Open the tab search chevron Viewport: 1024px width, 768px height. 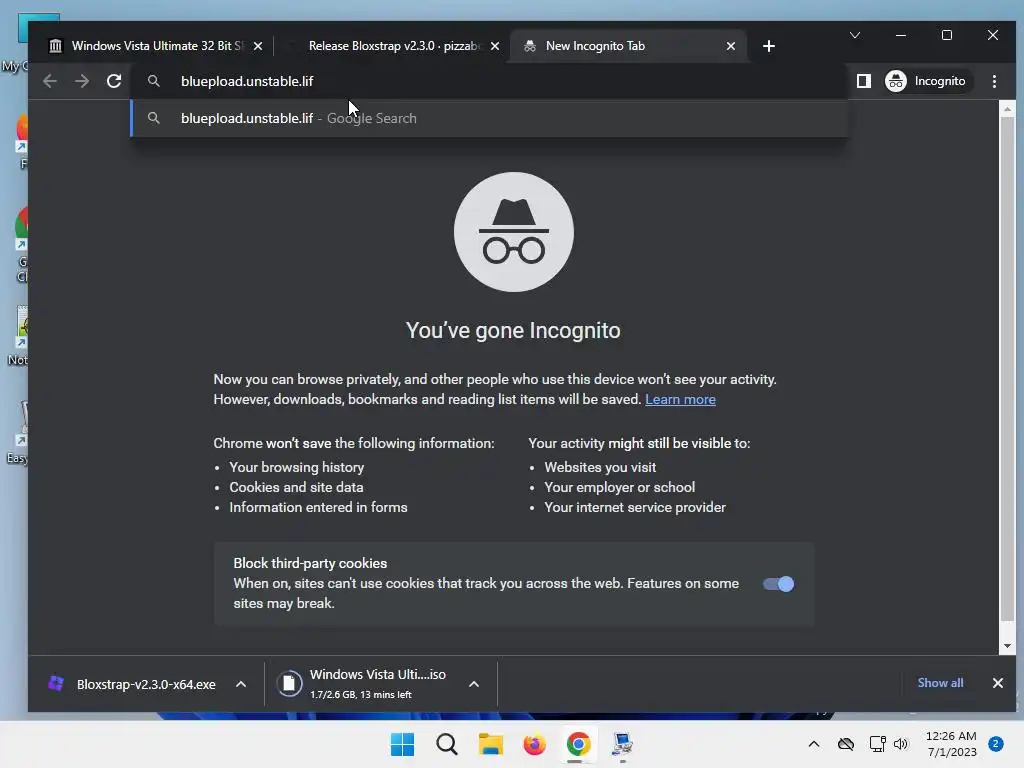point(855,35)
